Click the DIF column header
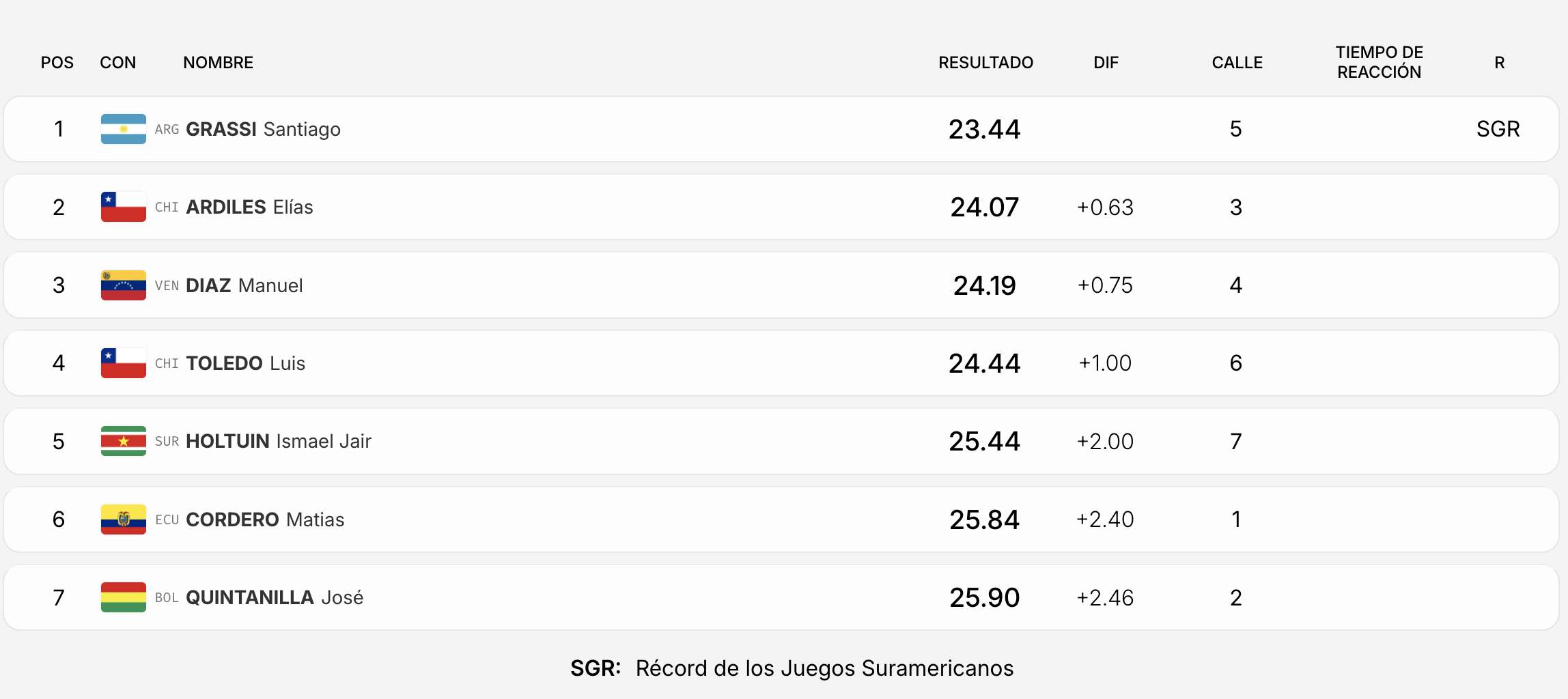This screenshot has height=699, width=1568. click(1106, 63)
